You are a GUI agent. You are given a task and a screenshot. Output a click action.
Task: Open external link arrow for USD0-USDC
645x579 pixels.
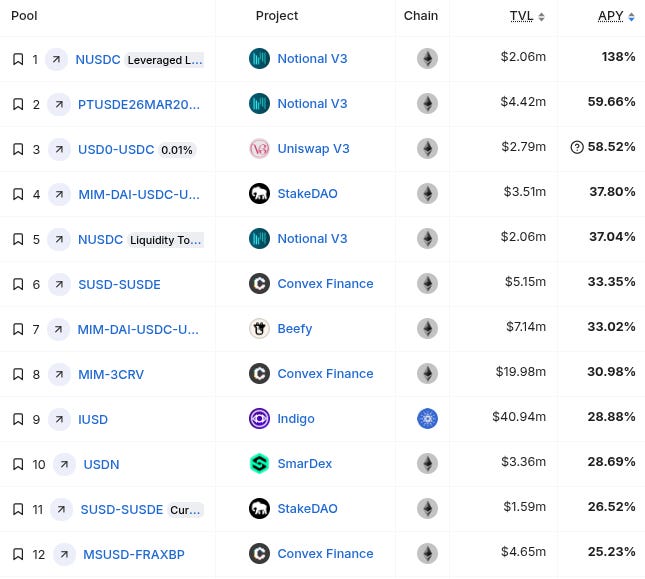click(59, 149)
